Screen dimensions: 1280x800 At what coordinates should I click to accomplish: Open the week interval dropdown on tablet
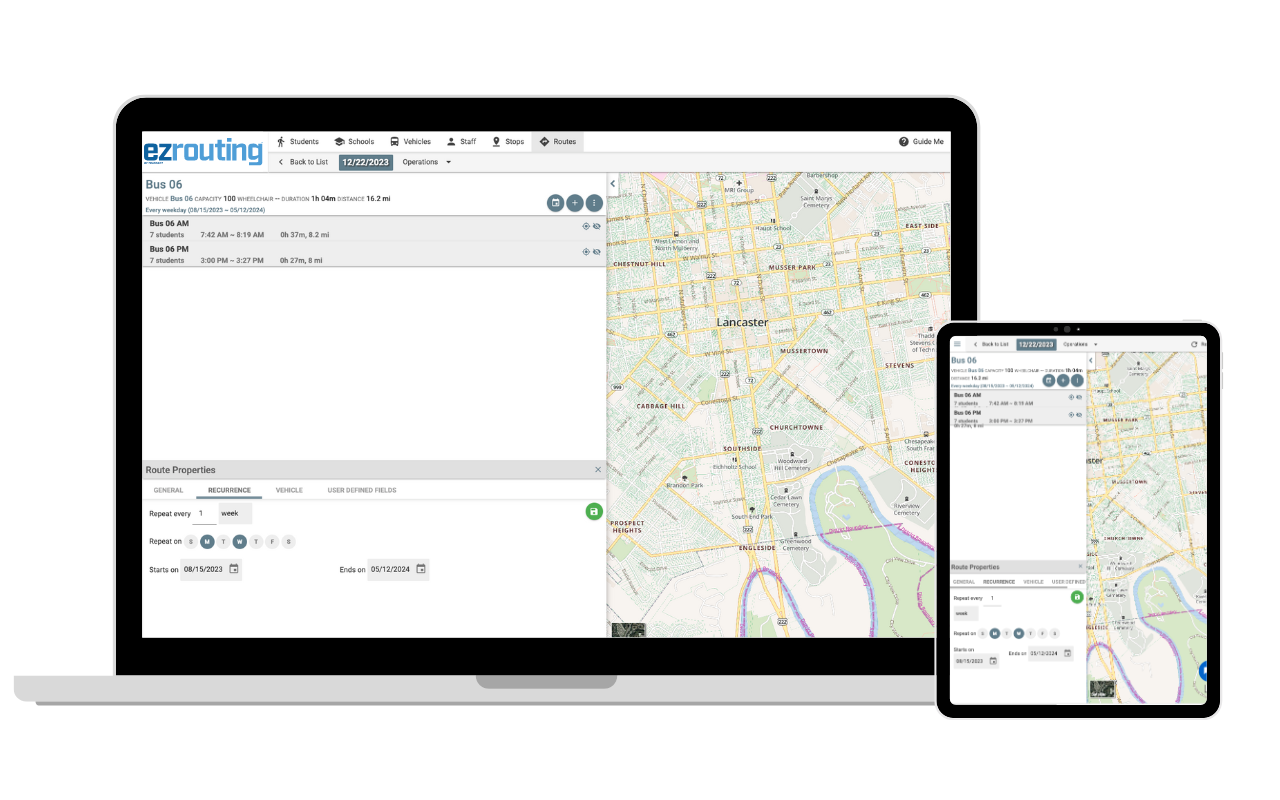966,613
